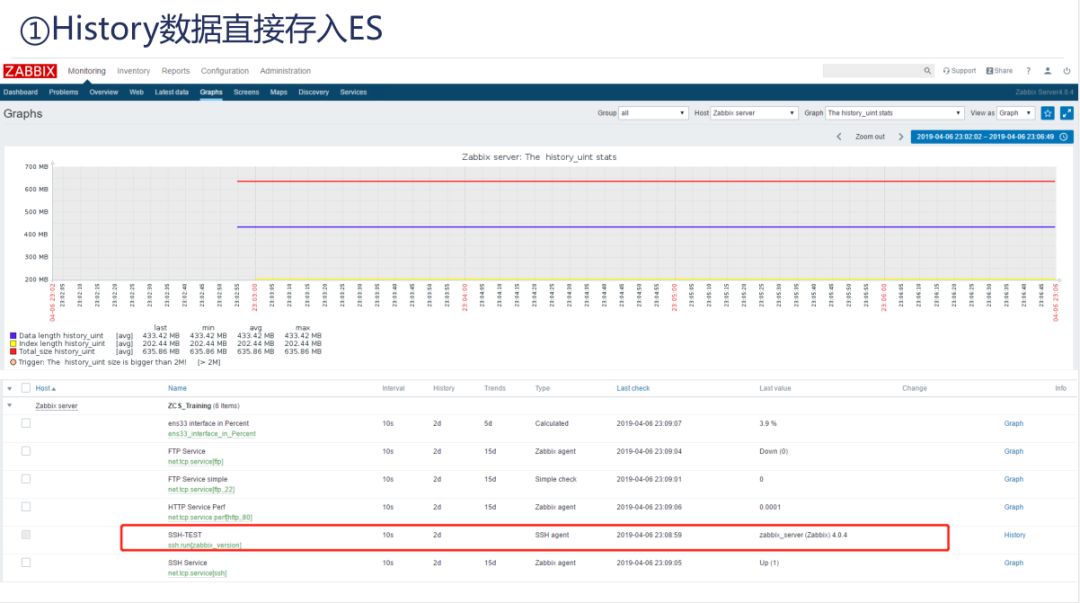Open the Configuration menu
This screenshot has width=1080, height=603.
click(x=225, y=71)
